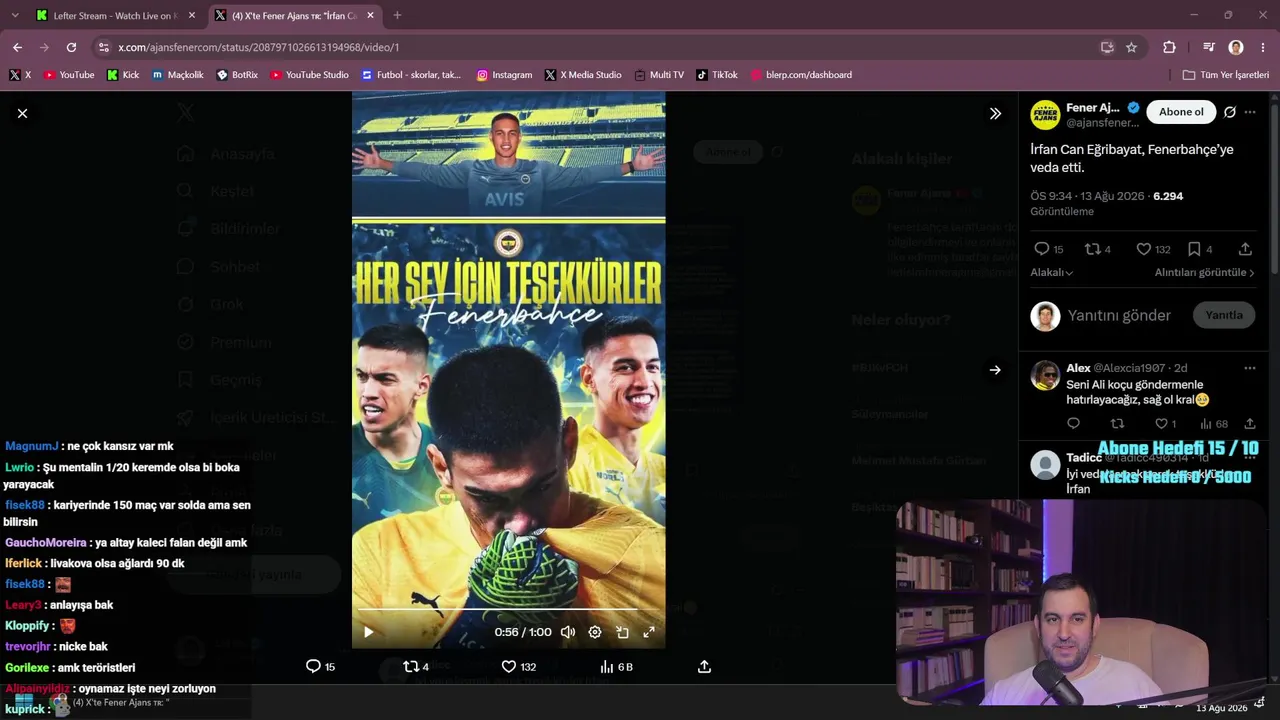
Task: Reload the current page
Action: (x=71, y=47)
